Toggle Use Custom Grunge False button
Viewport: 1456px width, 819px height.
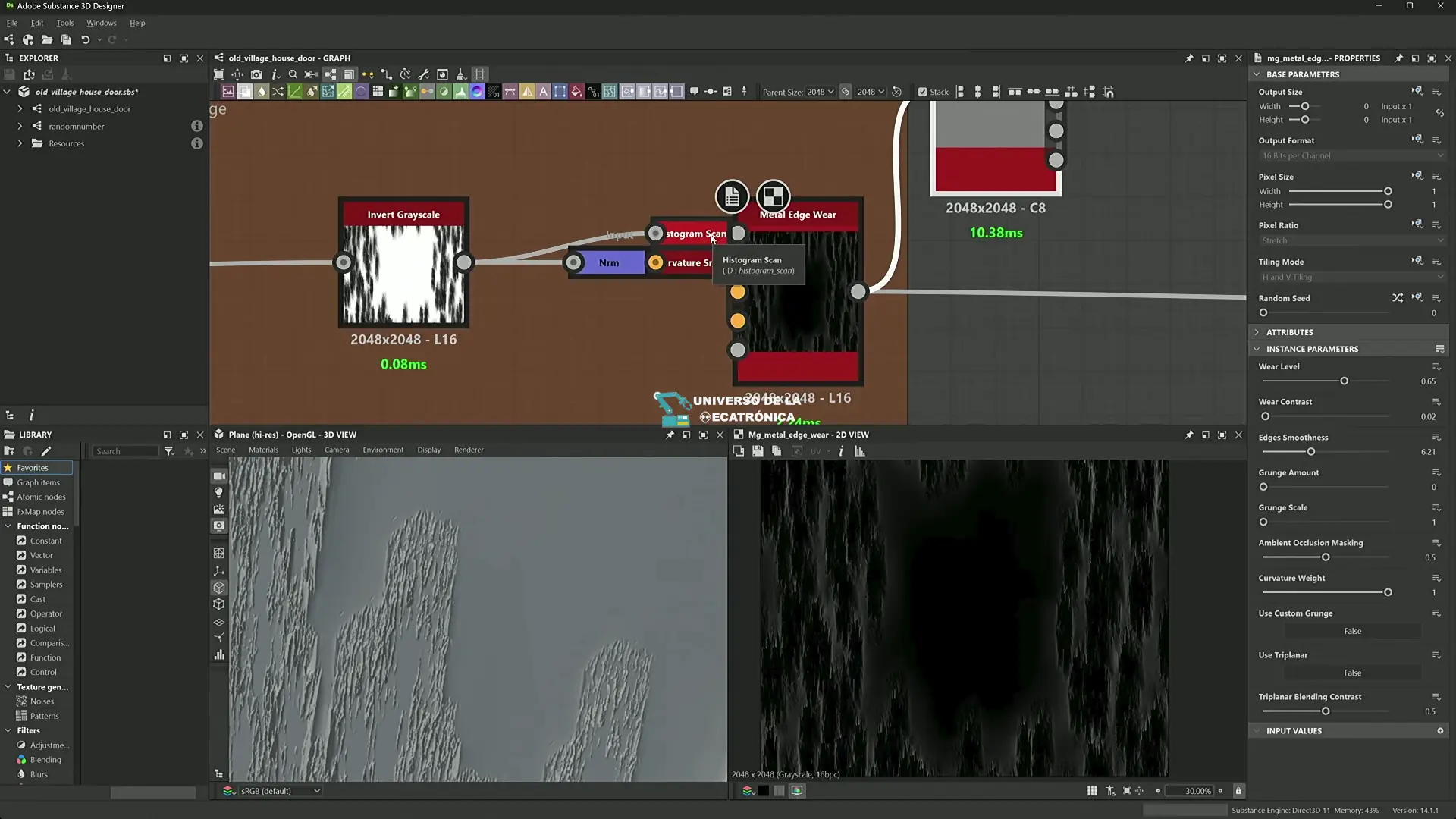point(1352,632)
